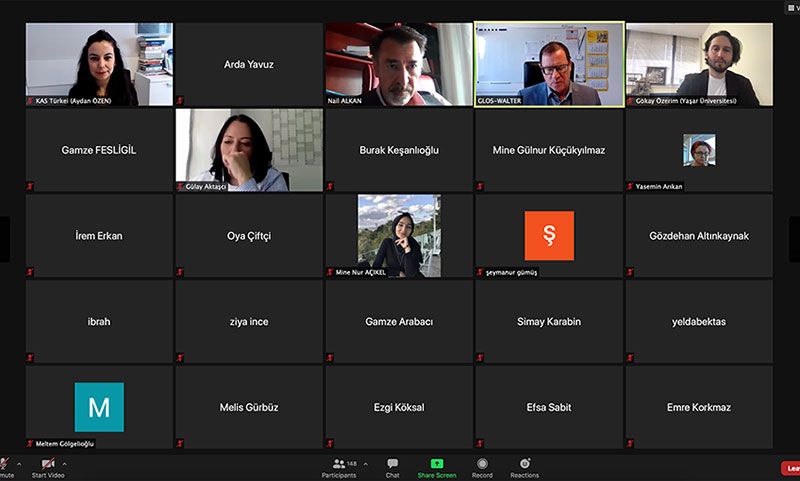The height and width of the screenshot is (481, 800).
Task: Click the orange Ş avatar of şeymanur gümüş
Action: pos(549,235)
